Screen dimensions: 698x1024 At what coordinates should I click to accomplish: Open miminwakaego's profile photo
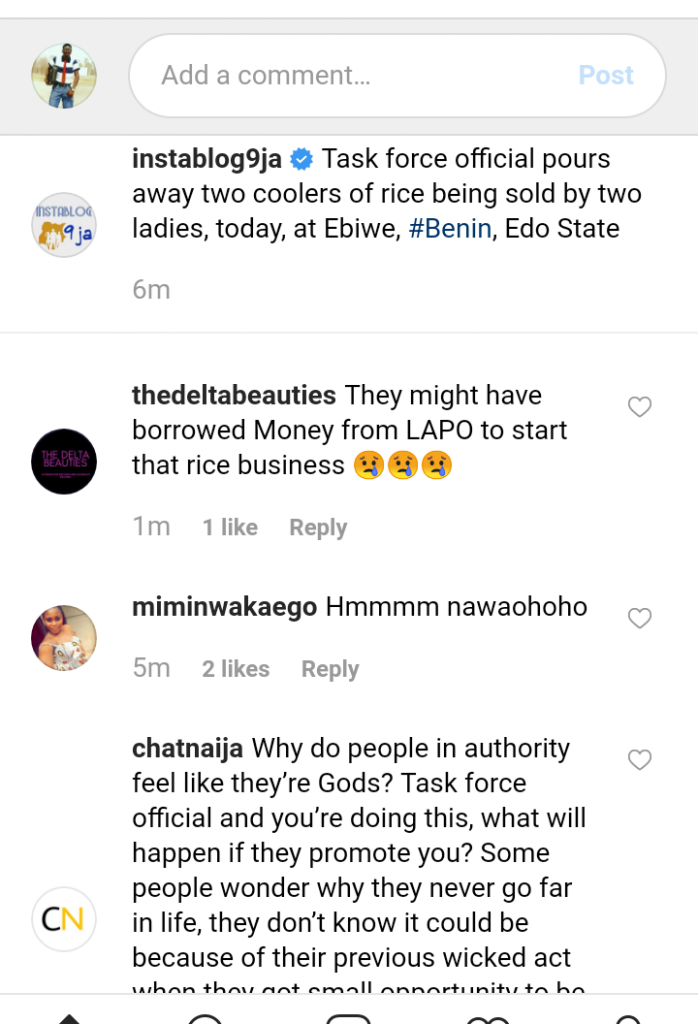point(64,637)
